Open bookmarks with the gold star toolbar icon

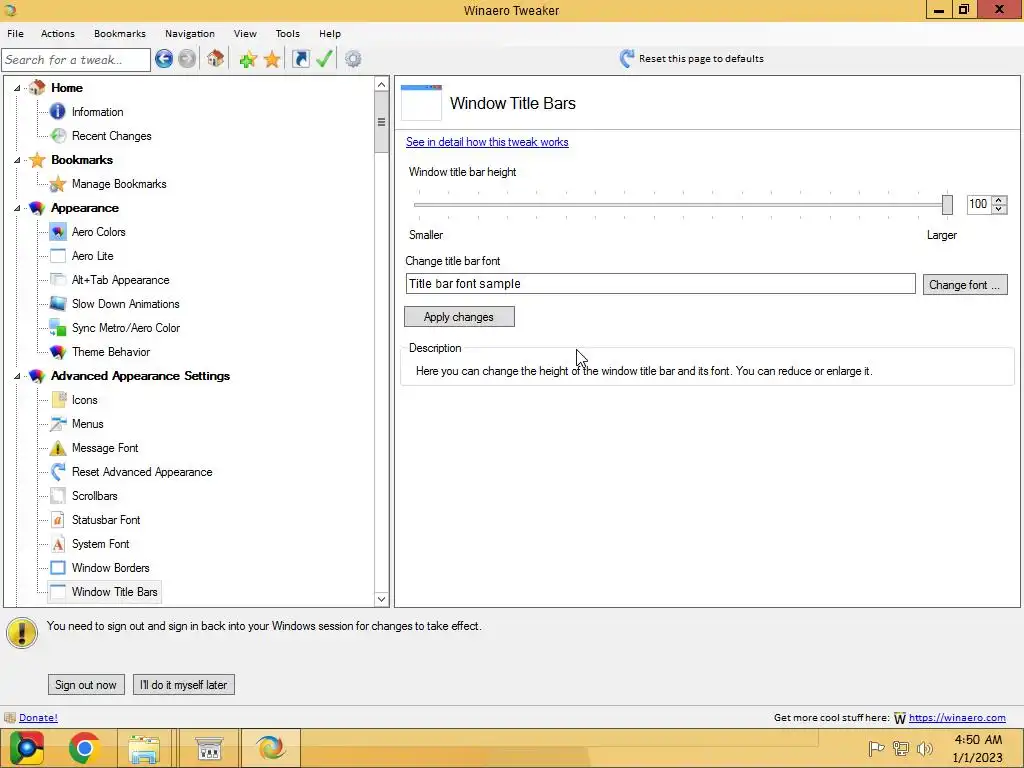[x=272, y=59]
